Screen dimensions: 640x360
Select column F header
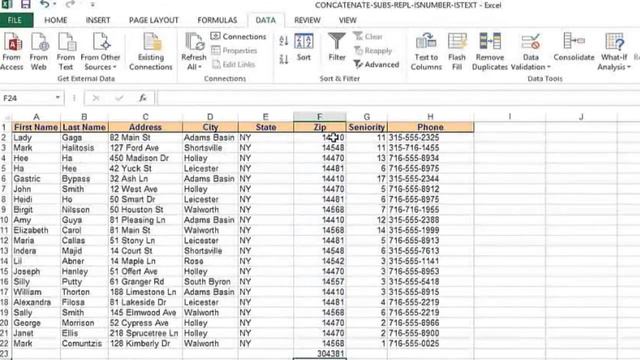[x=320, y=117]
